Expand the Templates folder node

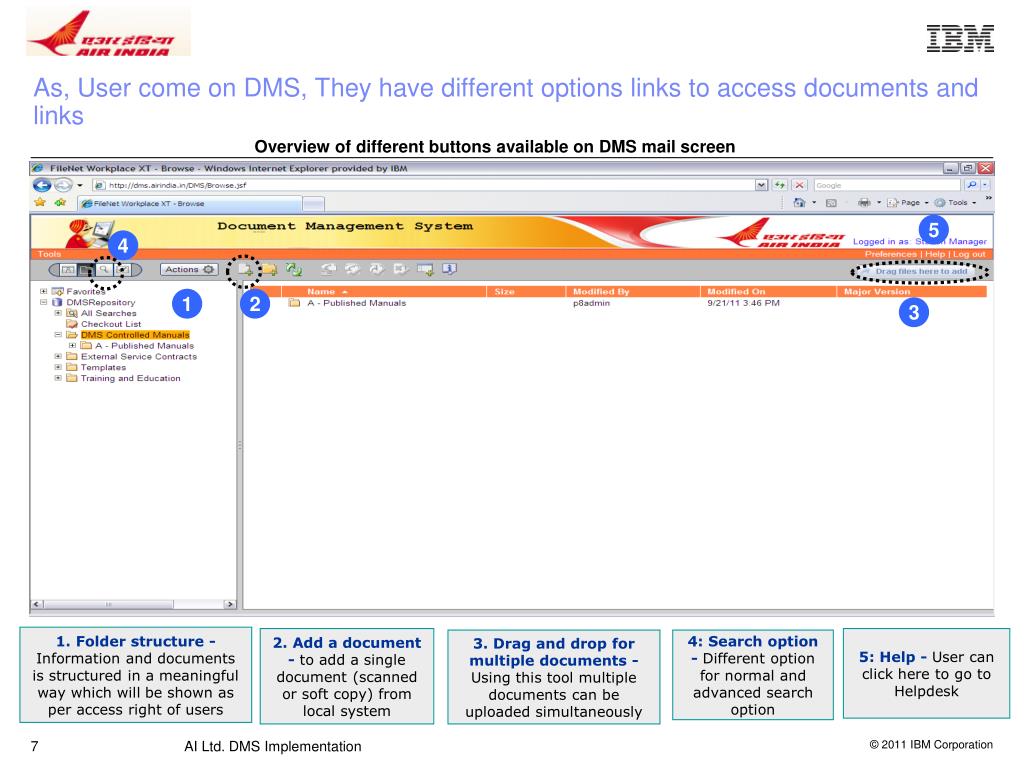click(x=58, y=367)
